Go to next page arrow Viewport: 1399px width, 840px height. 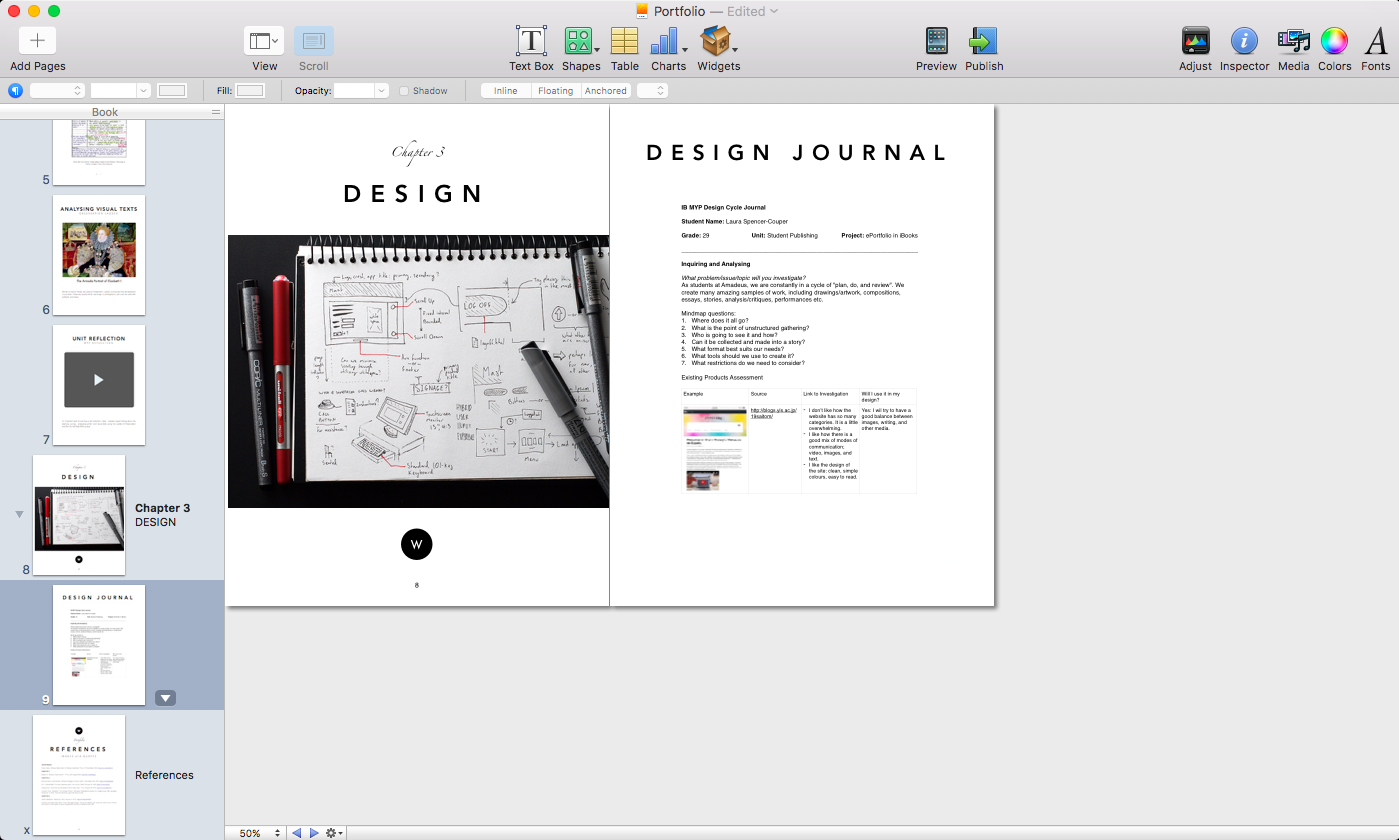pyautogui.click(x=314, y=833)
